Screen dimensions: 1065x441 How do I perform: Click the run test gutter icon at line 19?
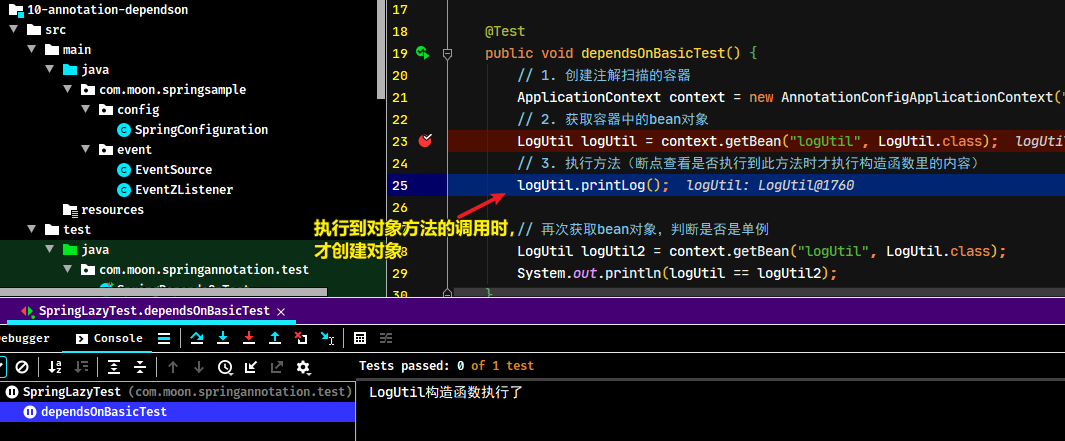tap(423, 52)
